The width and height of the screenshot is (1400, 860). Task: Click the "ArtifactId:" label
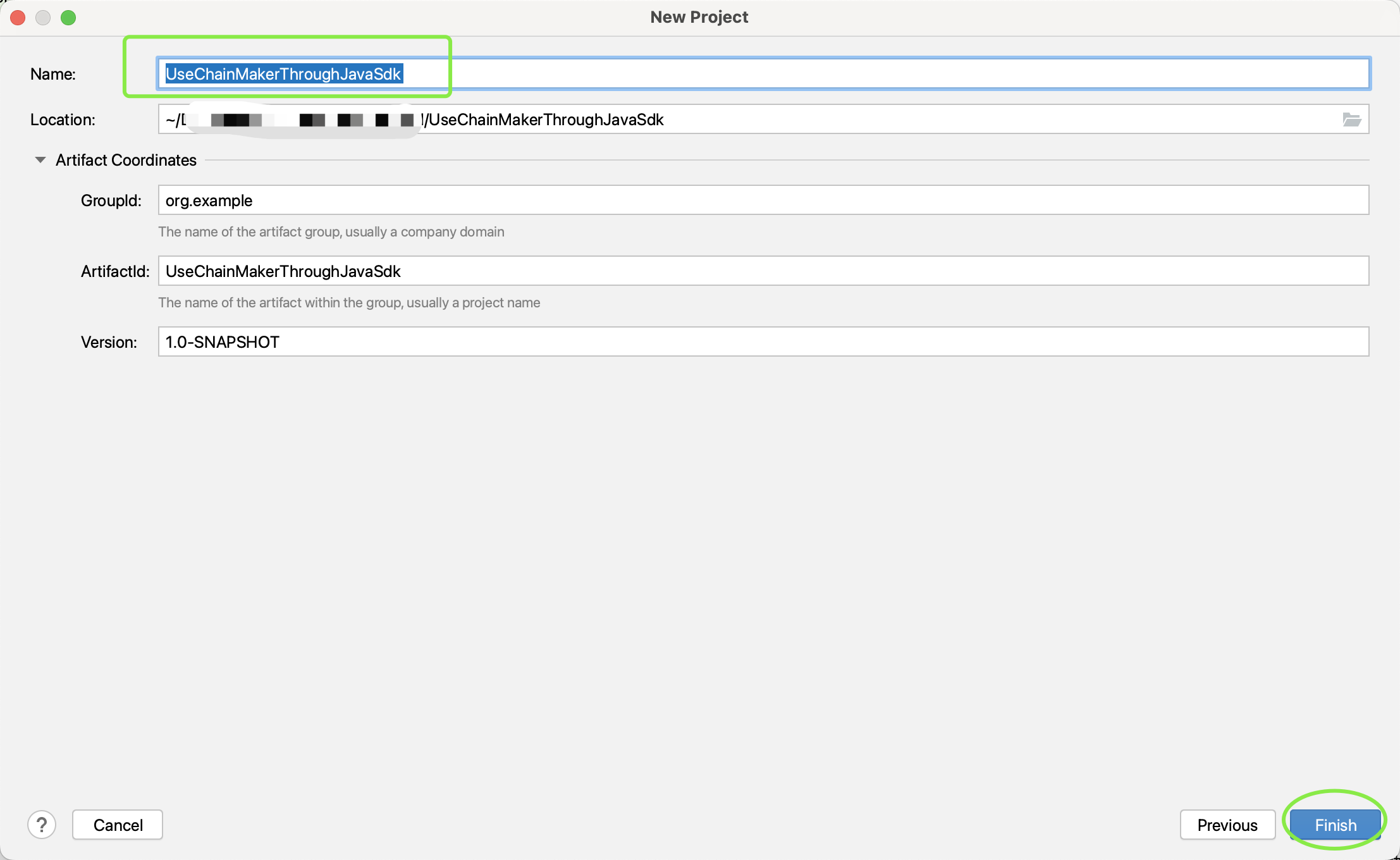click(x=115, y=271)
